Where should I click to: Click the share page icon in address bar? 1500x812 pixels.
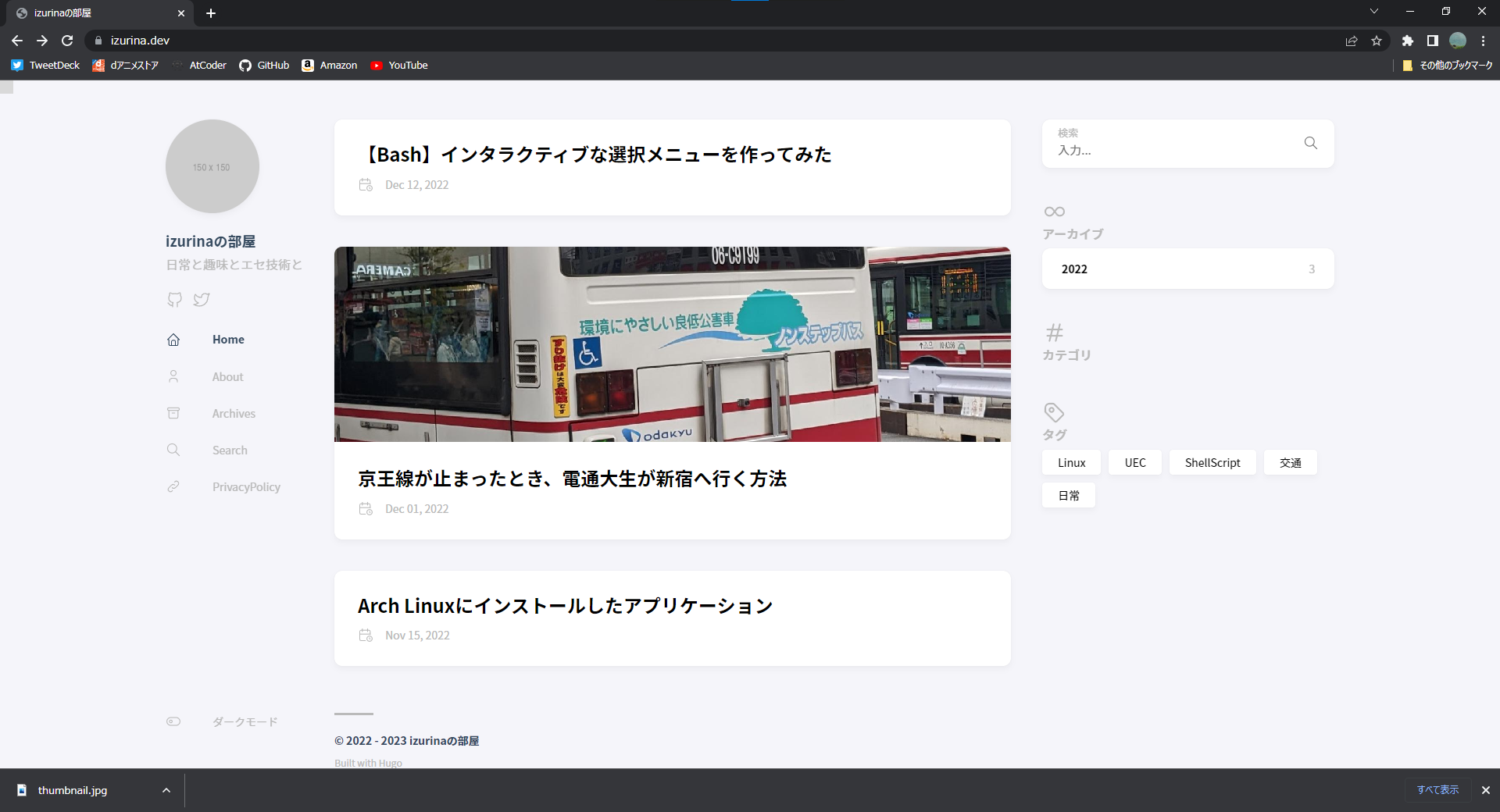click(1352, 41)
